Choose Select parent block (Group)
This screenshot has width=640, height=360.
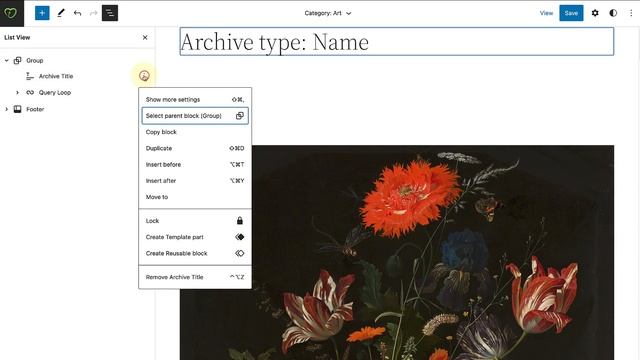tap(195, 116)
